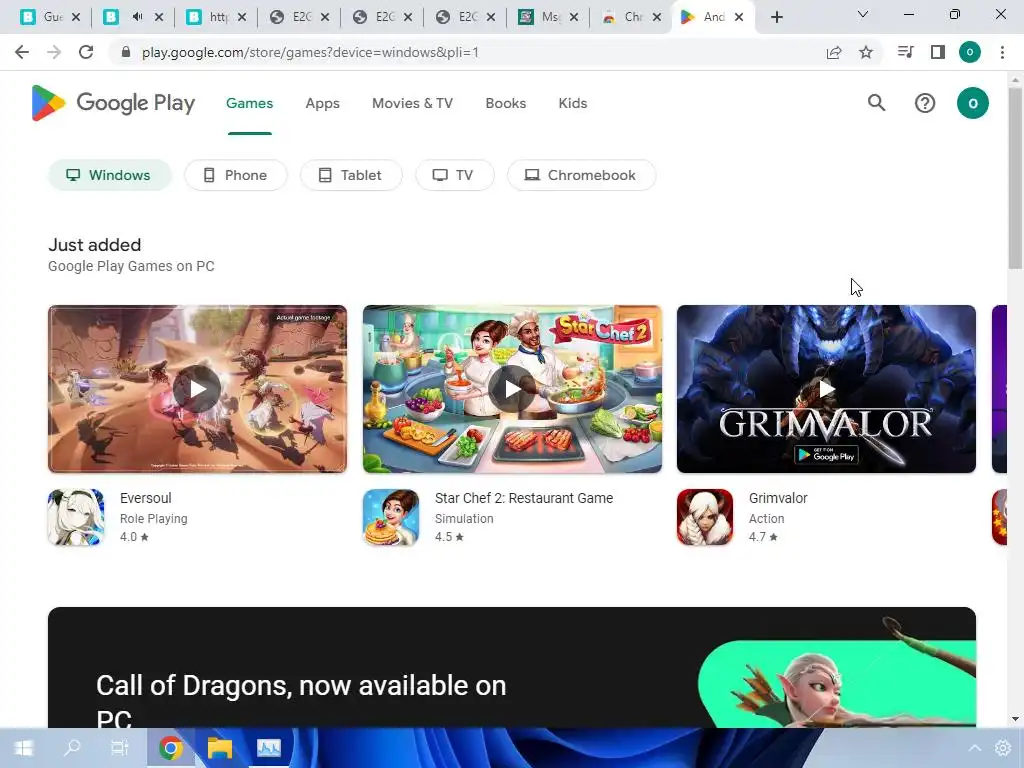Select the Phone device filter chip
Screen dimensions: 1024x768
point(236,175)
